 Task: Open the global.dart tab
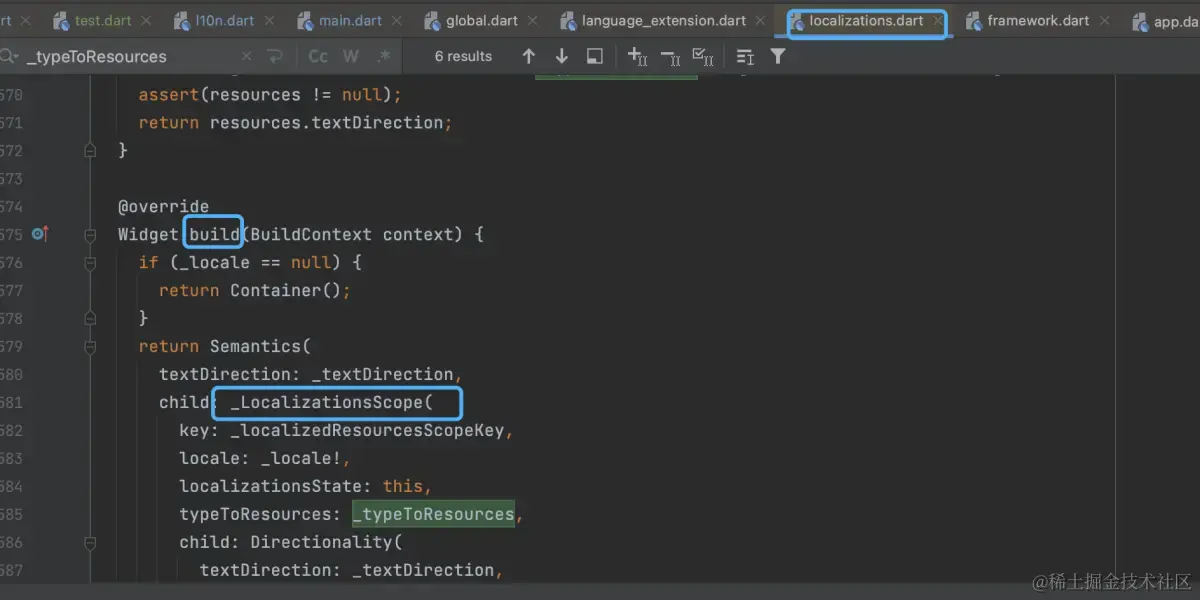(x=481, y=20)
